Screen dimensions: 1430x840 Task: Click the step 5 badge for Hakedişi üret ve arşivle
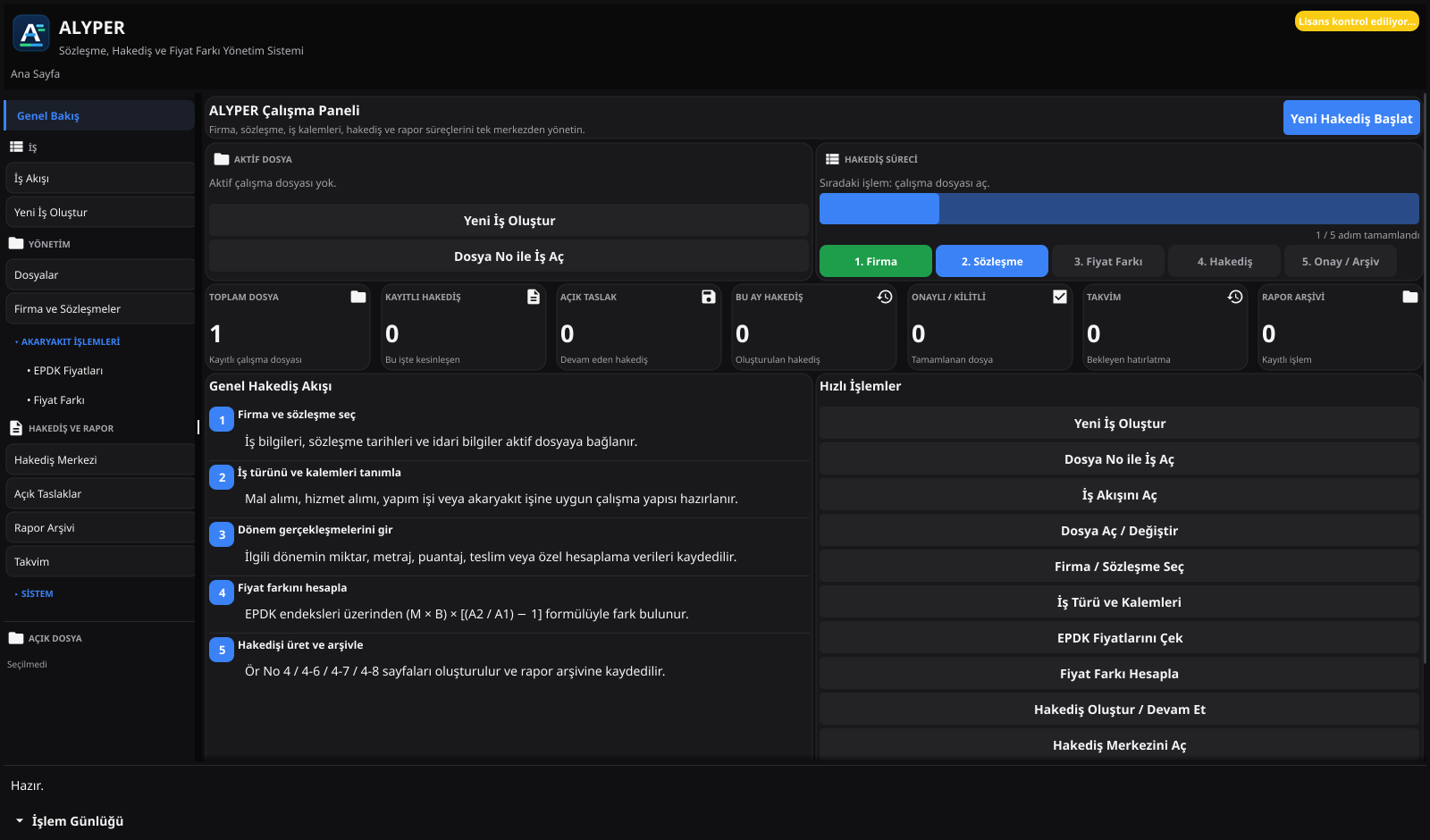point(222,650)
